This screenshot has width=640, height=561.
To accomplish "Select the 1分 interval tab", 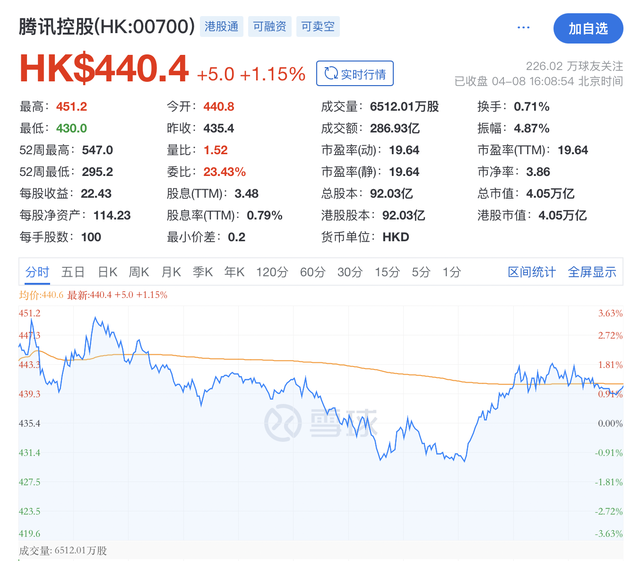I will (x=451, y=272).
